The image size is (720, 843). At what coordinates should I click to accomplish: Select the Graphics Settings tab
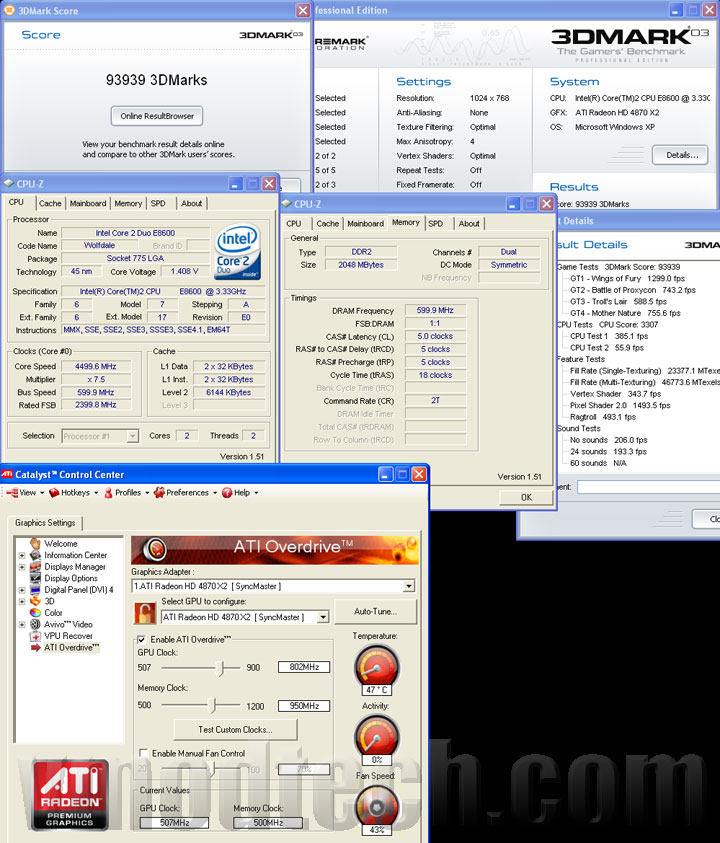click(x=45, y=523)
